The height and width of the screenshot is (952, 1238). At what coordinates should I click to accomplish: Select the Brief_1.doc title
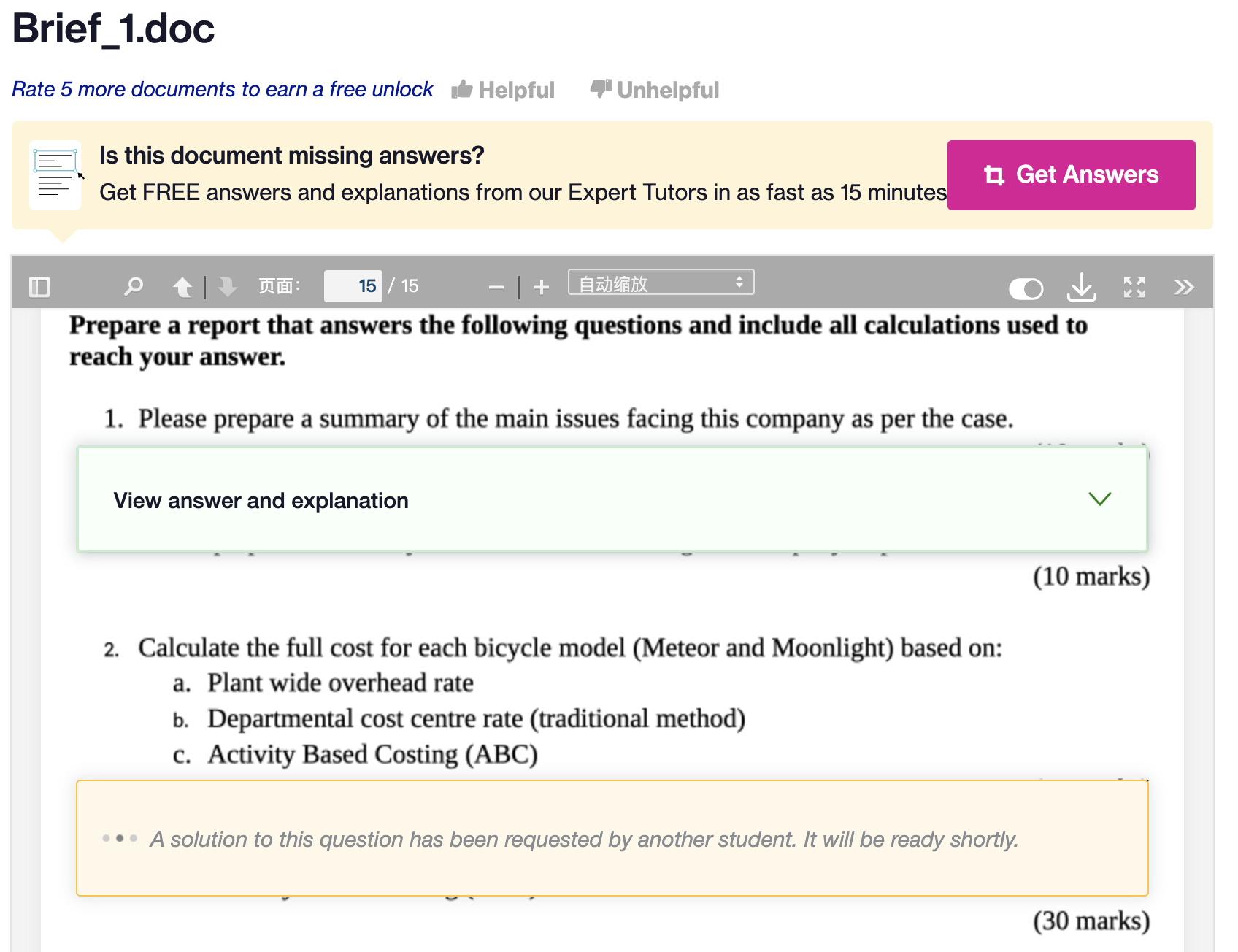(113, 29)
